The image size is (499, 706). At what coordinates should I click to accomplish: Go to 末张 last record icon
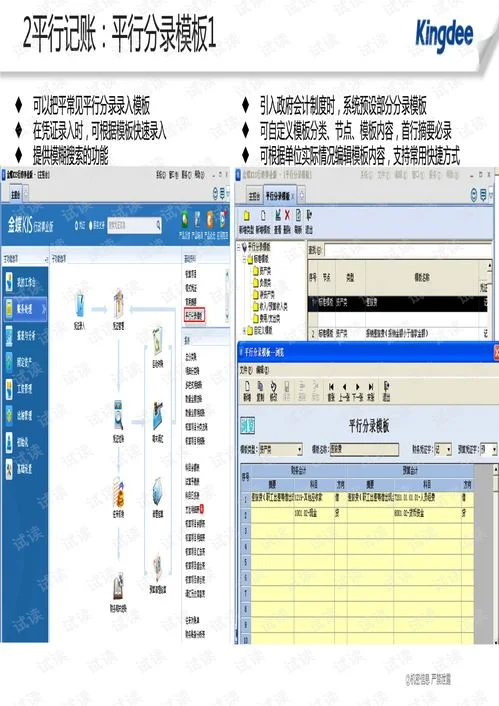(371, 386)
